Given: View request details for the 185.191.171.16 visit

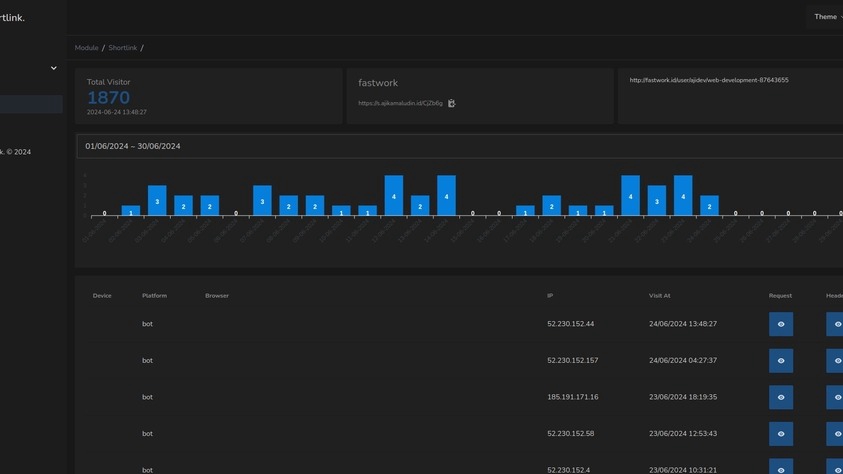Looking at the screenshot, I should point(781,397).
